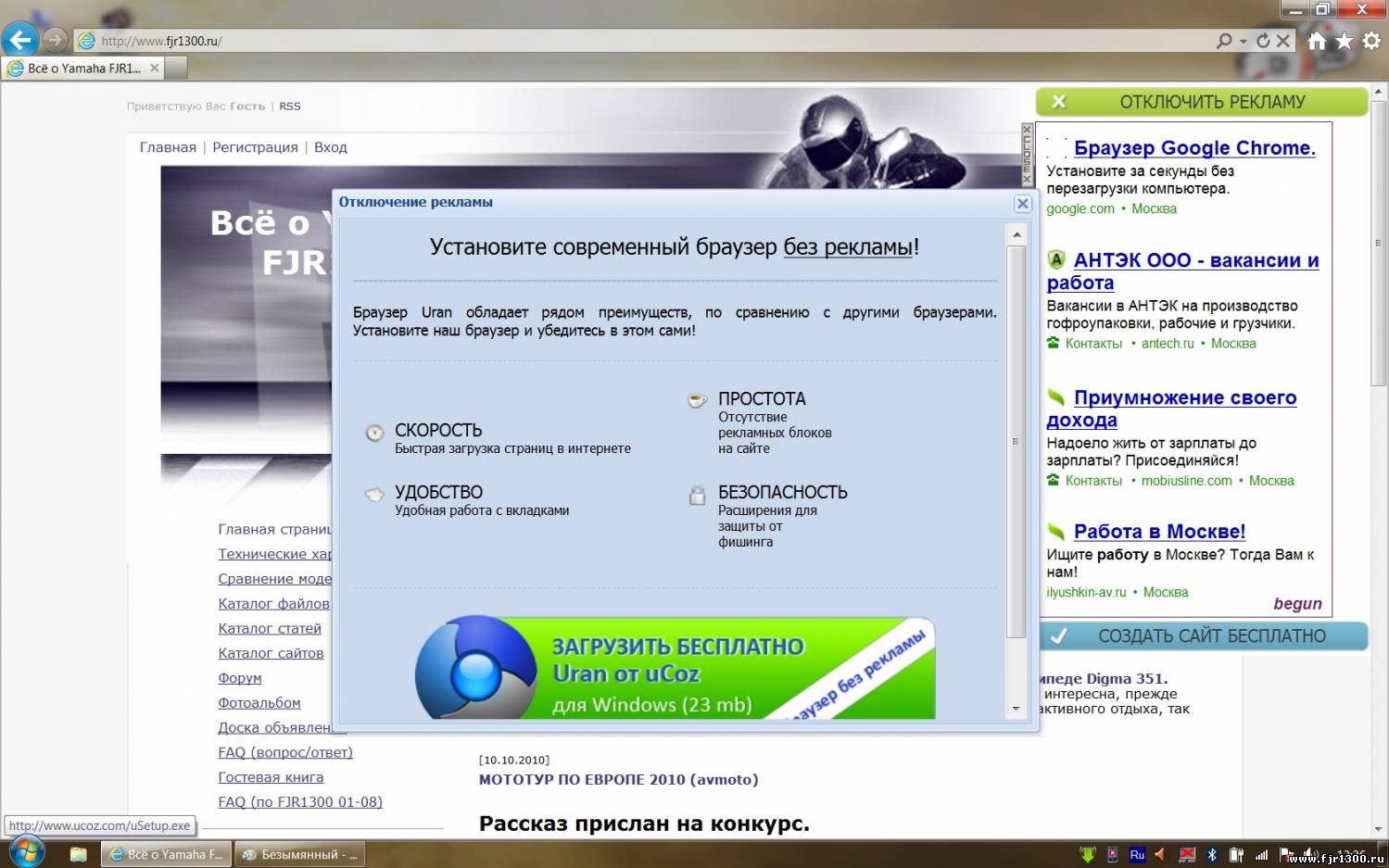This screenshot has width=1389, height=868.
Task: Click the 'Загрузить бесплатно Uran' download banner
Action: 675,669
